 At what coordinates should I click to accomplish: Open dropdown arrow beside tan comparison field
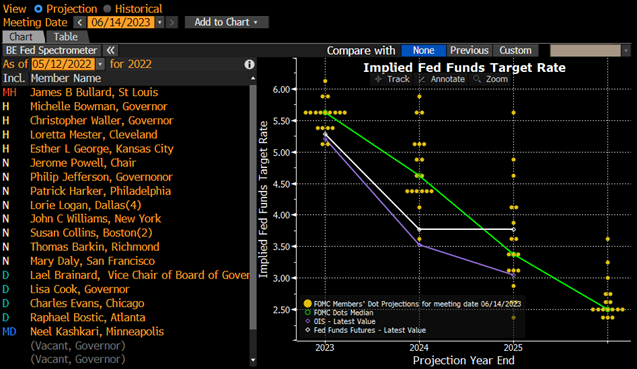pyautogui.click(x=626, y=51)
